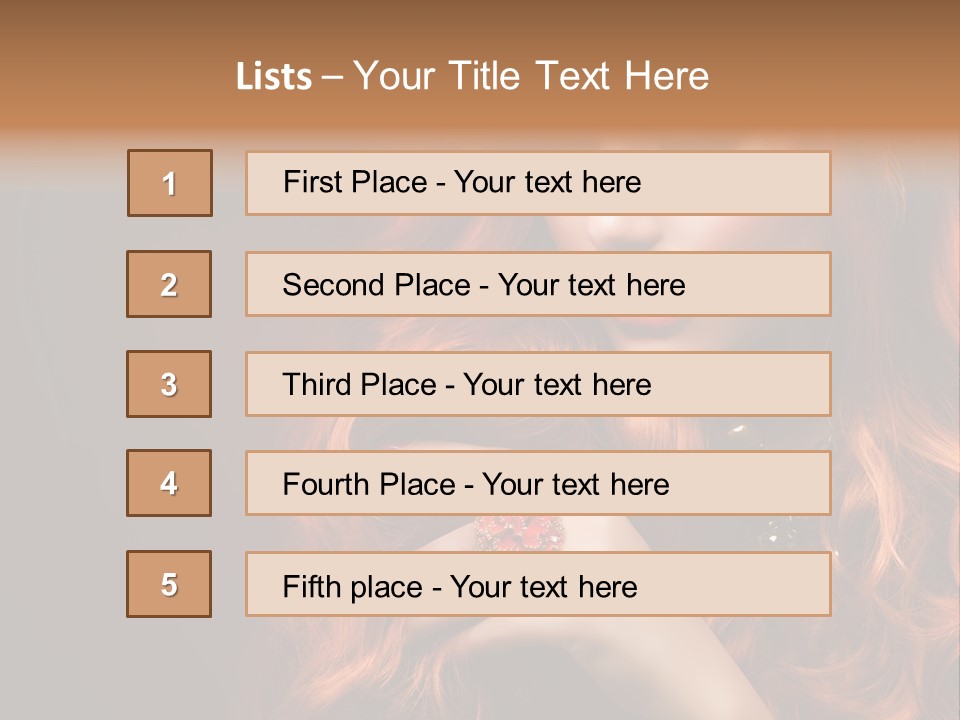
Task: Select the number 2 box
Action: [x=169, y=284]
